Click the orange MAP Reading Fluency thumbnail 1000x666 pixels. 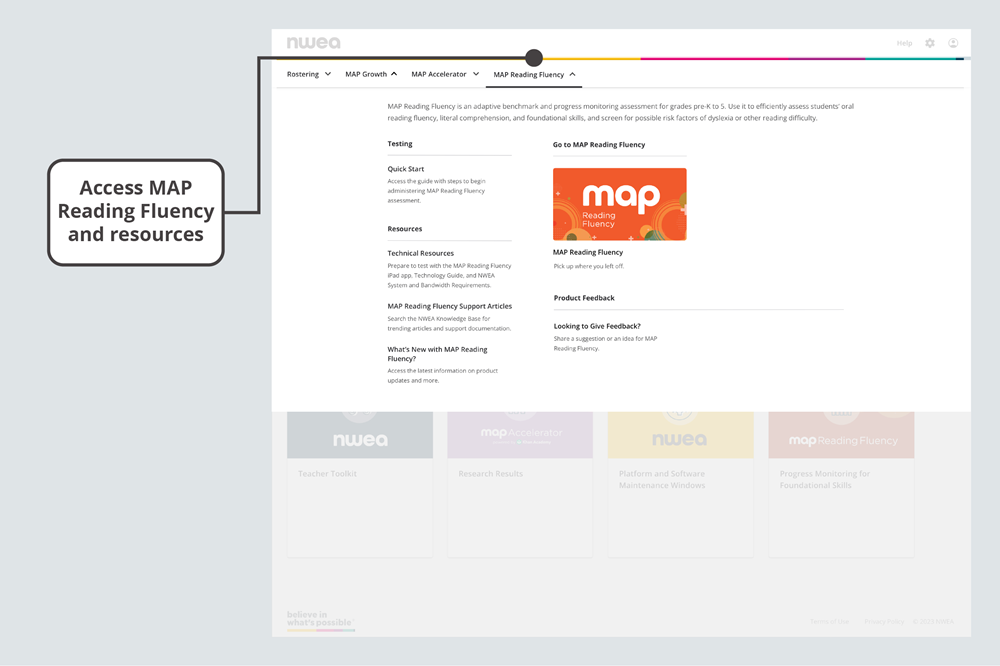click(620, 204)
